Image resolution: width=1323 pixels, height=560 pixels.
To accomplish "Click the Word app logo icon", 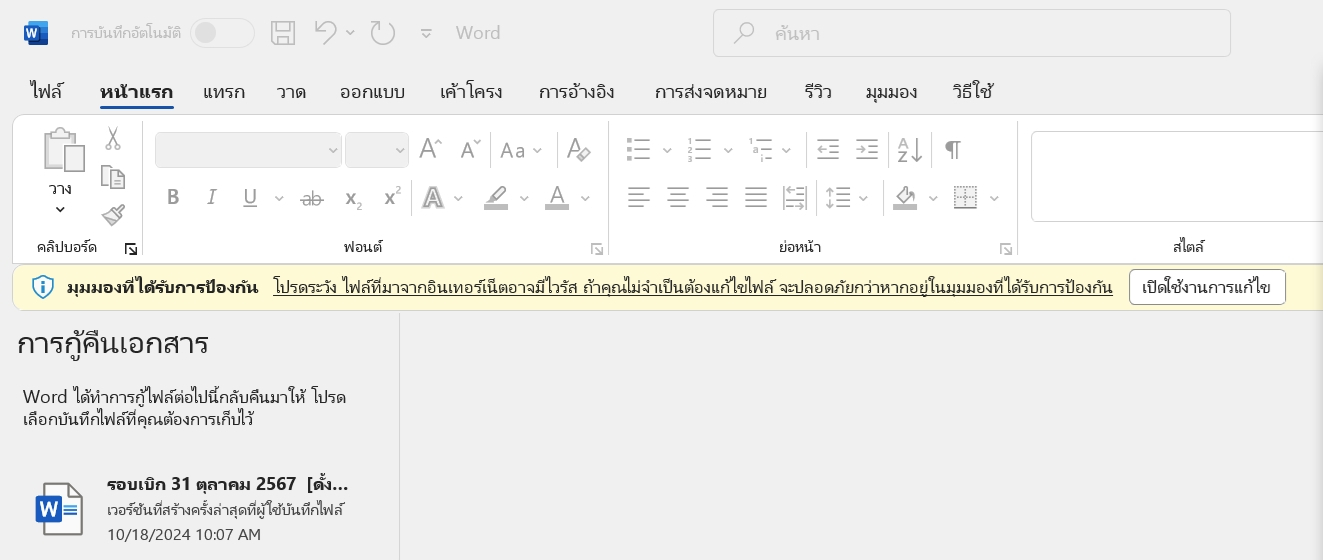I will tap(36, 33).
